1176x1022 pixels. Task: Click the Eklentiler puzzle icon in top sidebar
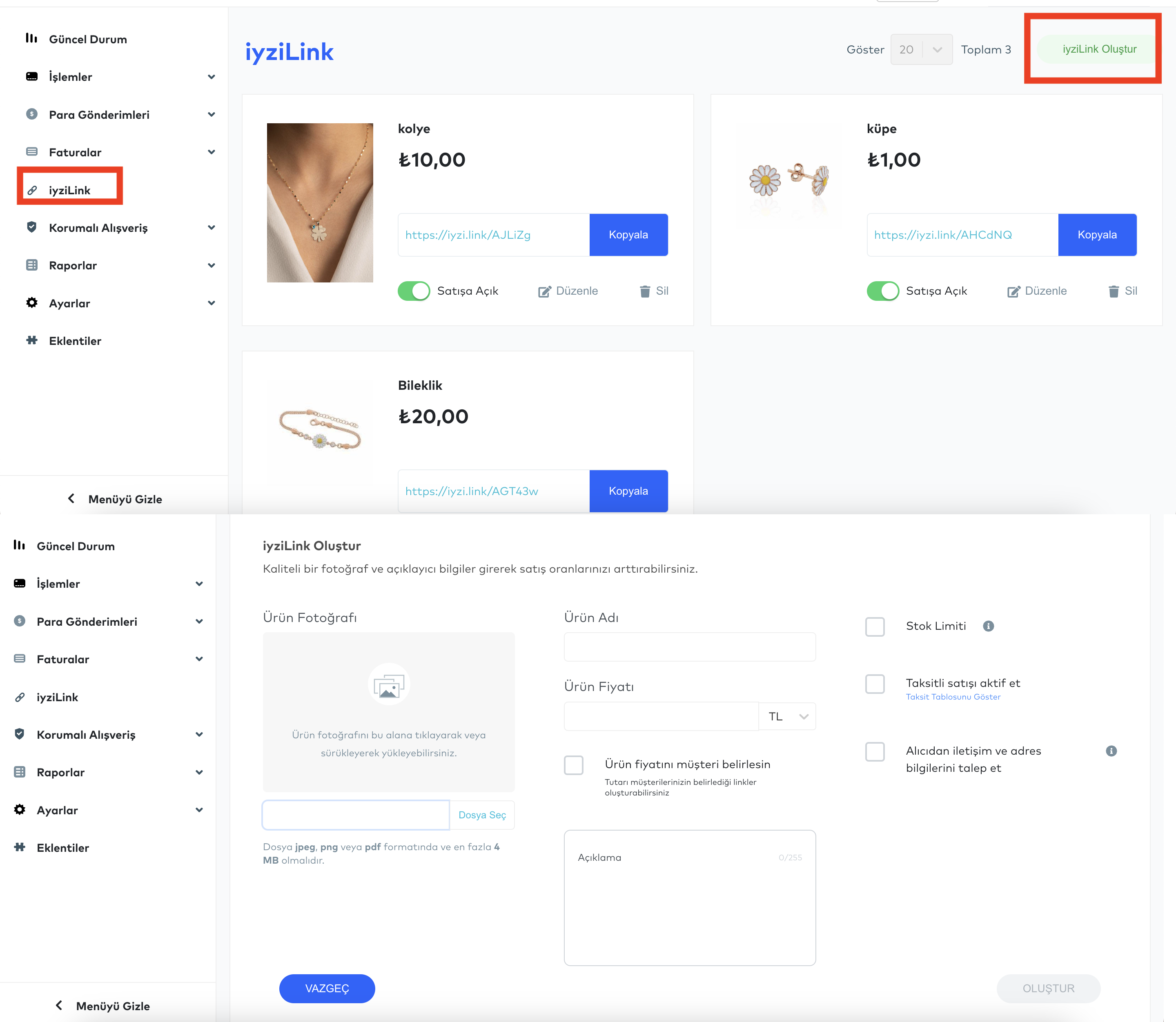[32, 340]
